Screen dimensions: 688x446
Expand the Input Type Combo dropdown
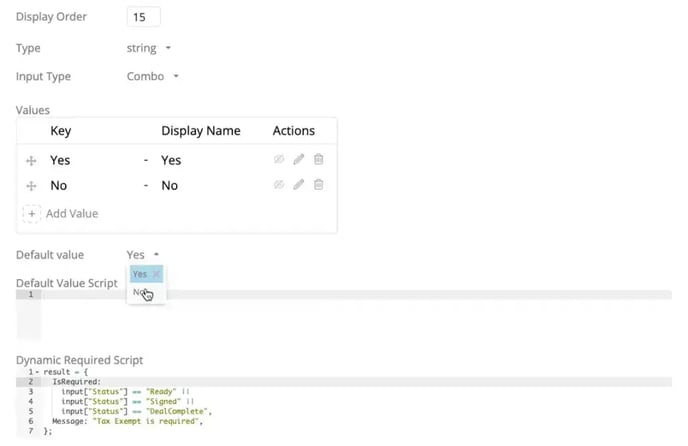coord(152,77)
